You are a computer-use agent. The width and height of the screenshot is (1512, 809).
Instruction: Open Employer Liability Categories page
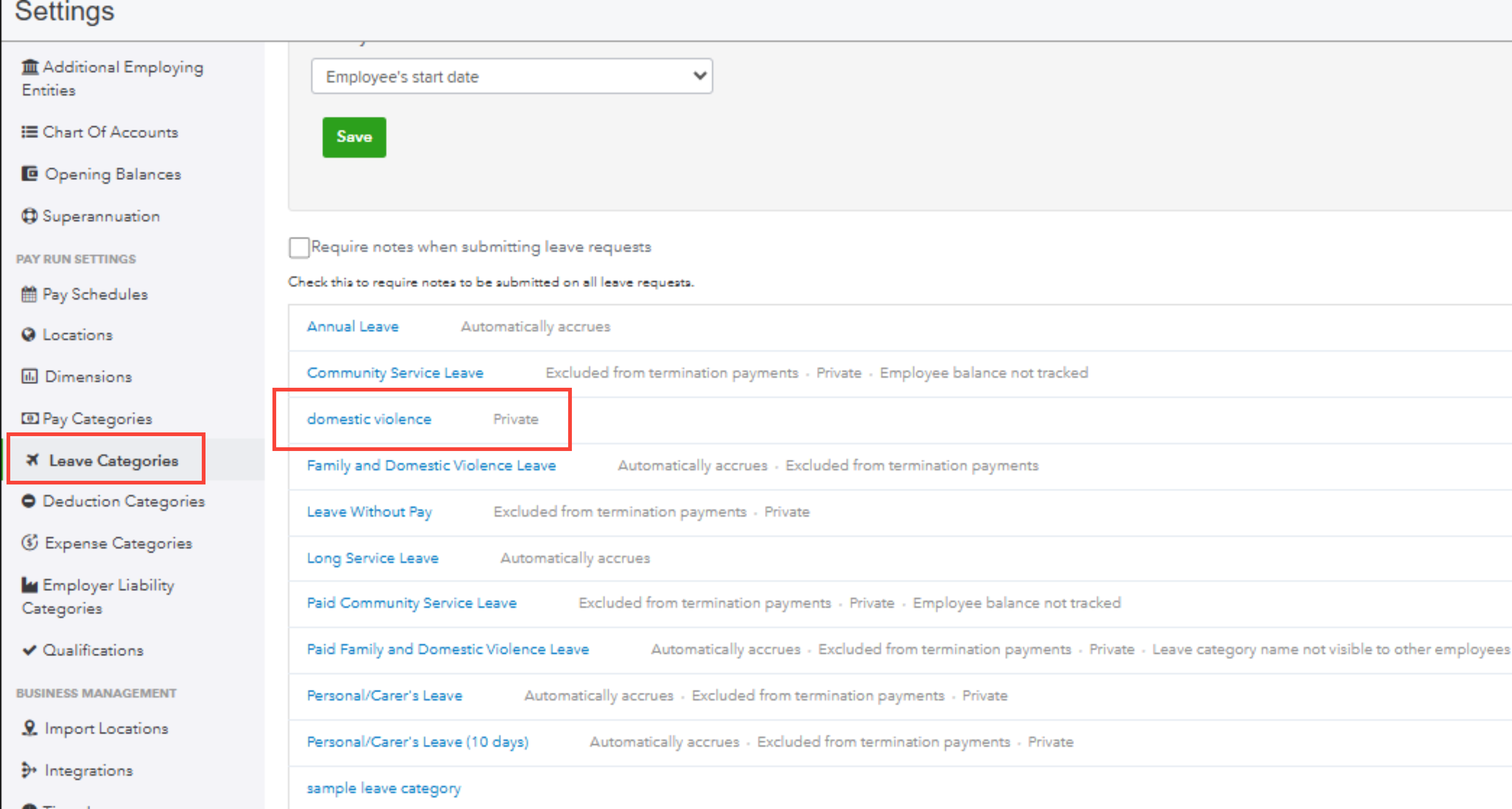point(108,586)
